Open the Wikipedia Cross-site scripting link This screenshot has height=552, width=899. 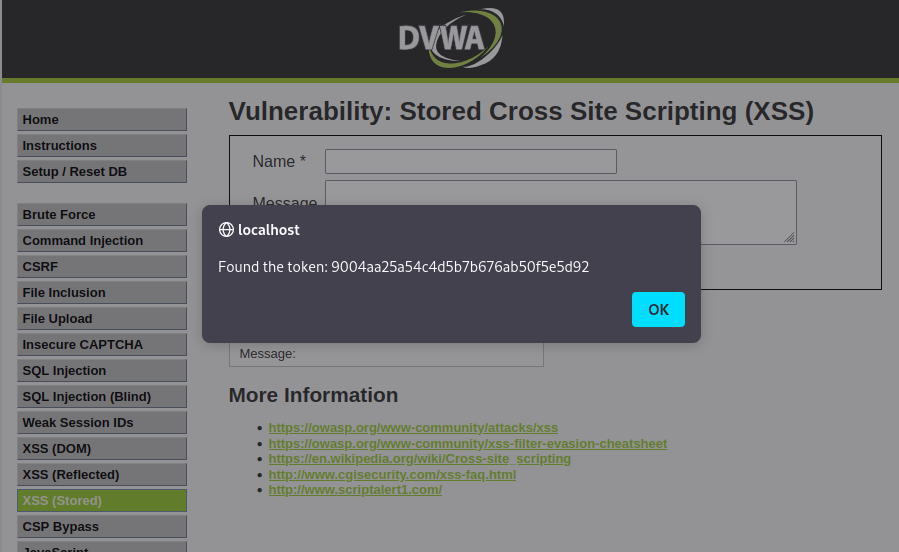click(x=419, y=459)
